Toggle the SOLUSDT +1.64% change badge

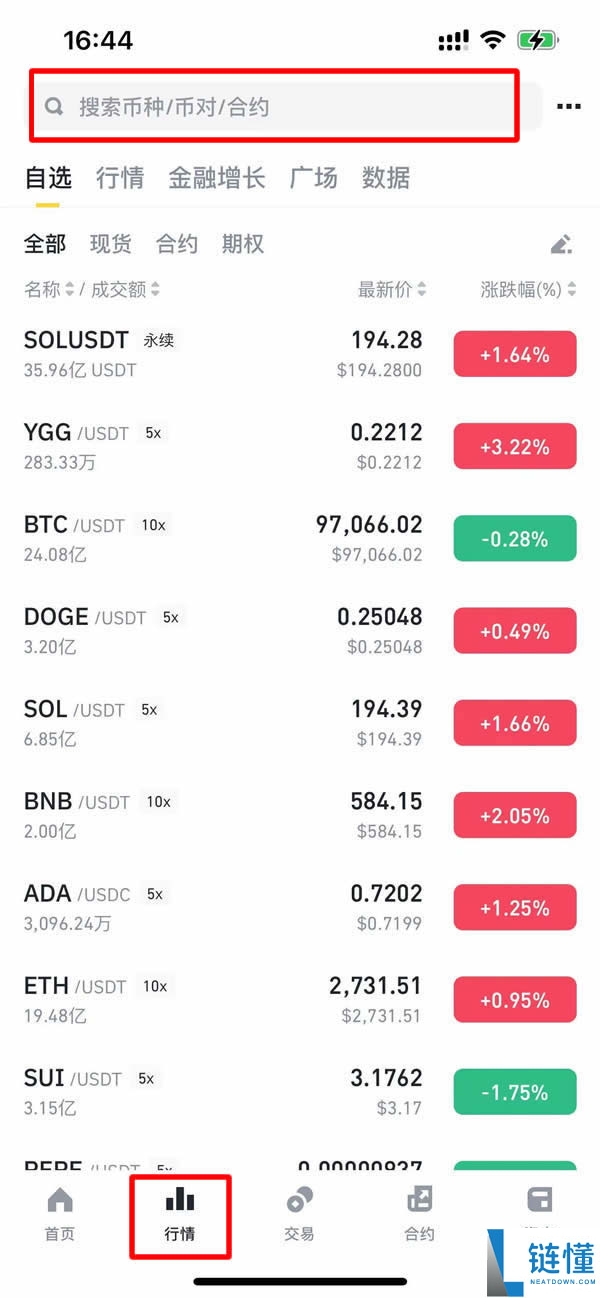tap(515, 353)
